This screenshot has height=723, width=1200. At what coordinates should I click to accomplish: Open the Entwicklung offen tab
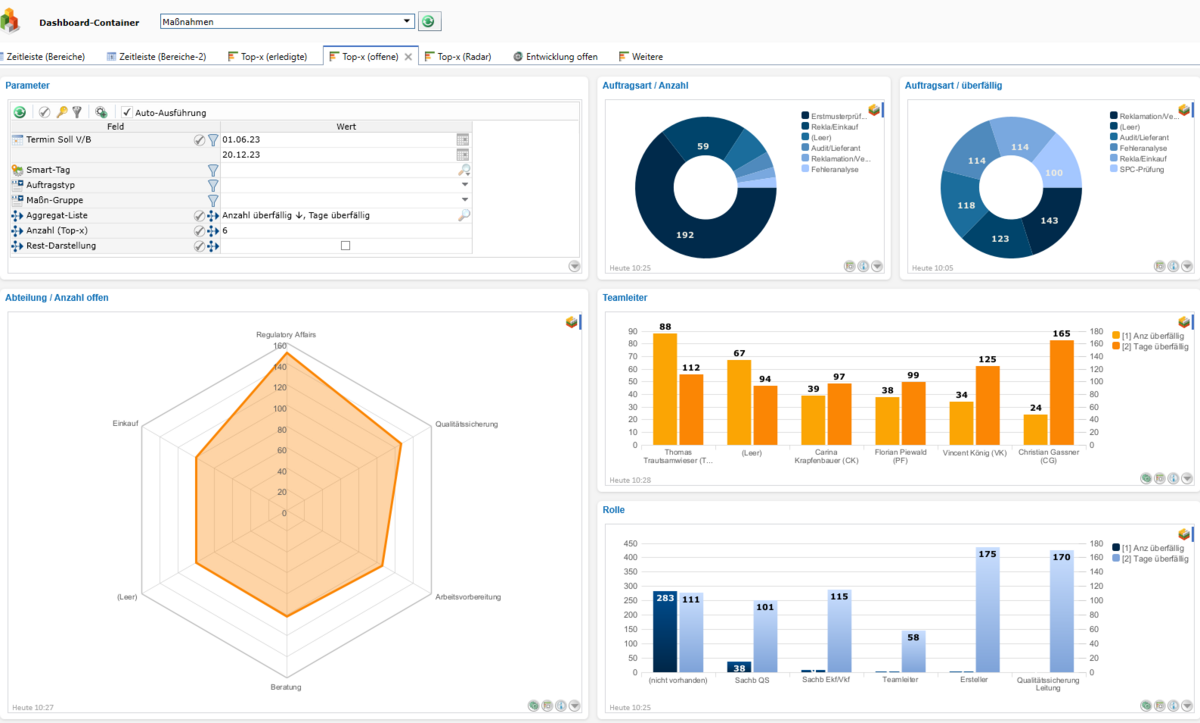[555, 57]
